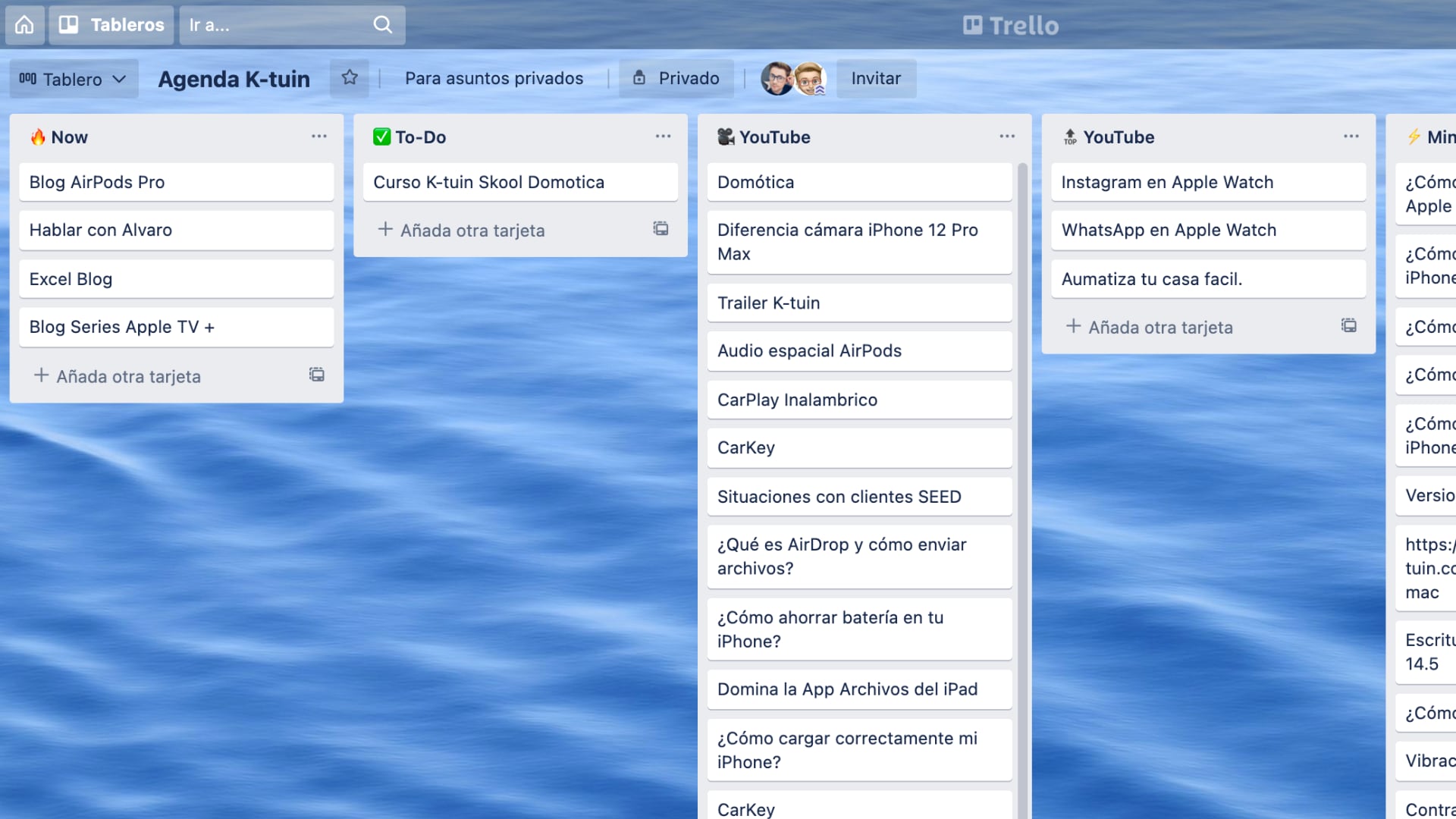Change the Privado visibility setting
This screenshot has height=819, width=1456.
[x=676, y=78]
